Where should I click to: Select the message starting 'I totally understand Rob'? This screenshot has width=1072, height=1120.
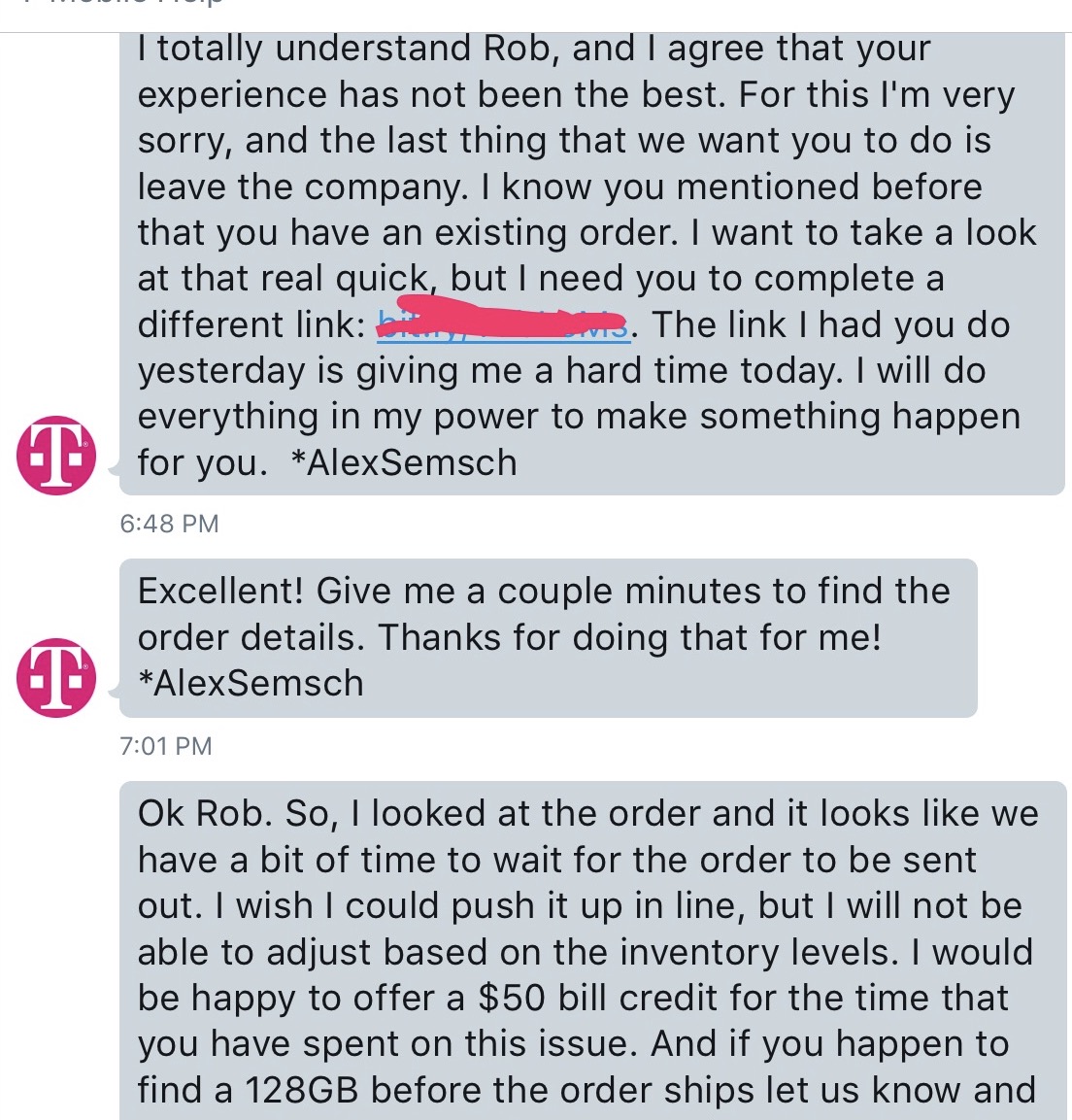click(592, 263)
